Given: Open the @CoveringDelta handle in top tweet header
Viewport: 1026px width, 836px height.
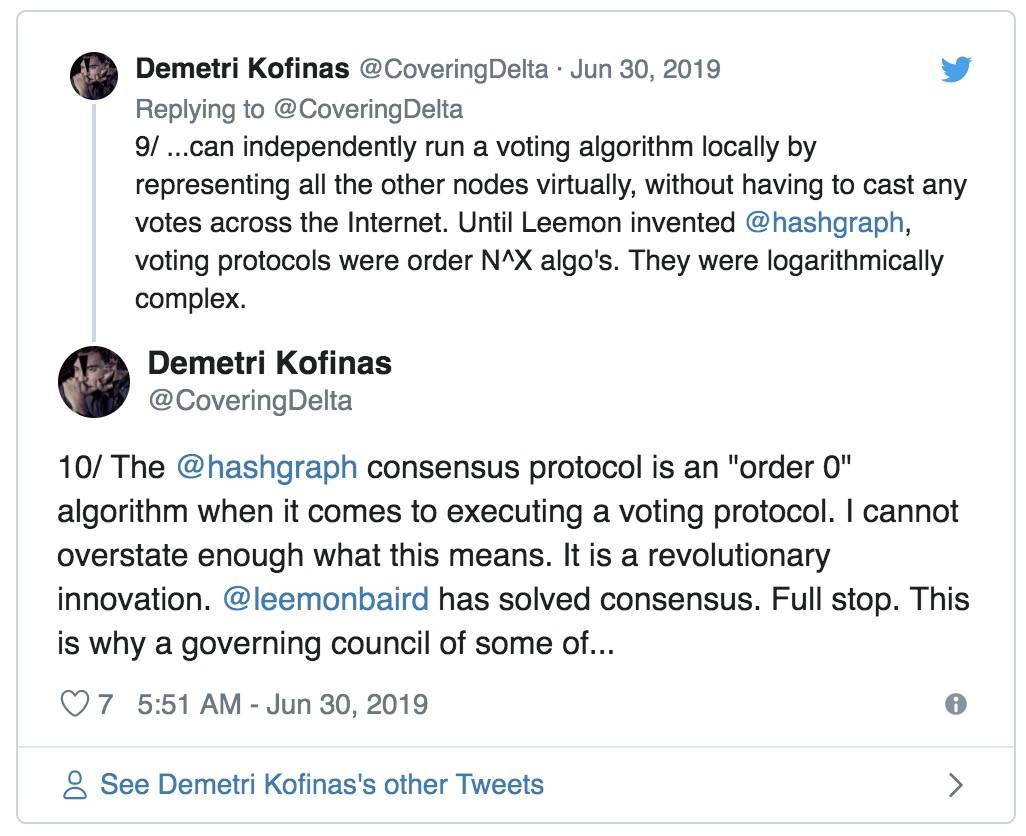Looking at the screenshot, I should [x=453, y=69].
